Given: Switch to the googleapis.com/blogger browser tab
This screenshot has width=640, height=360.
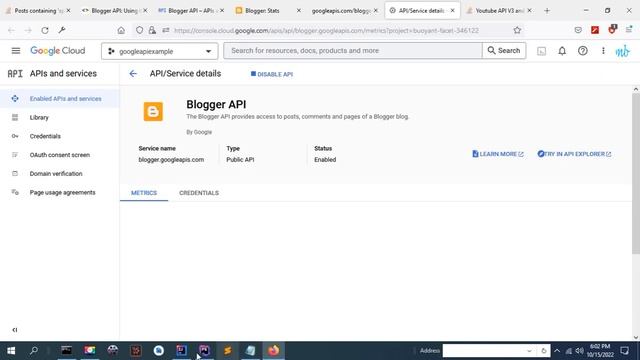Looking at the screenshot, I should pos(341,11).
